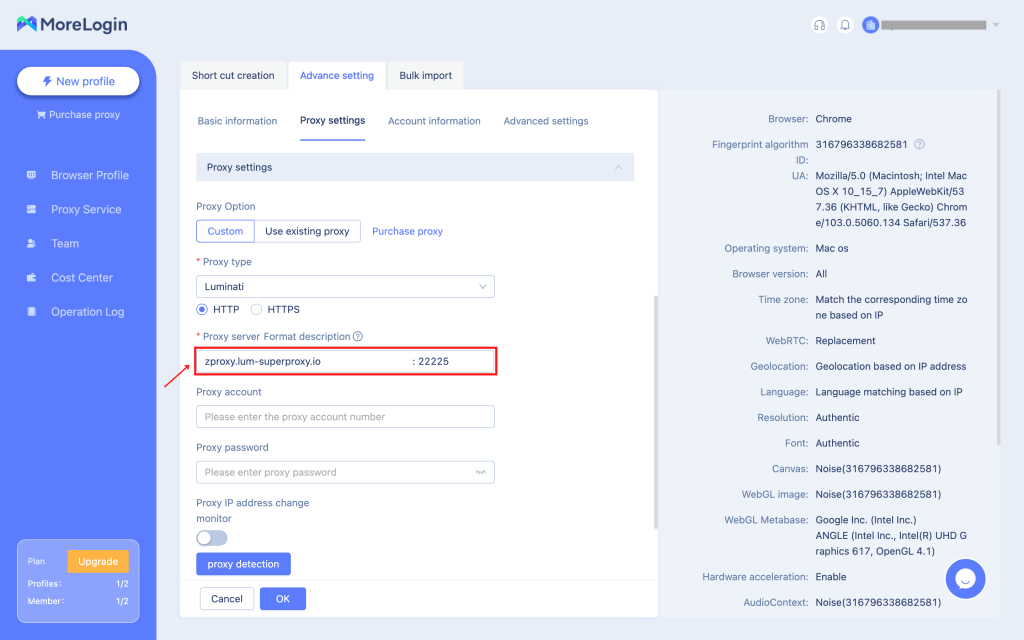Click the Upgrade plan button

coord(98,562)
